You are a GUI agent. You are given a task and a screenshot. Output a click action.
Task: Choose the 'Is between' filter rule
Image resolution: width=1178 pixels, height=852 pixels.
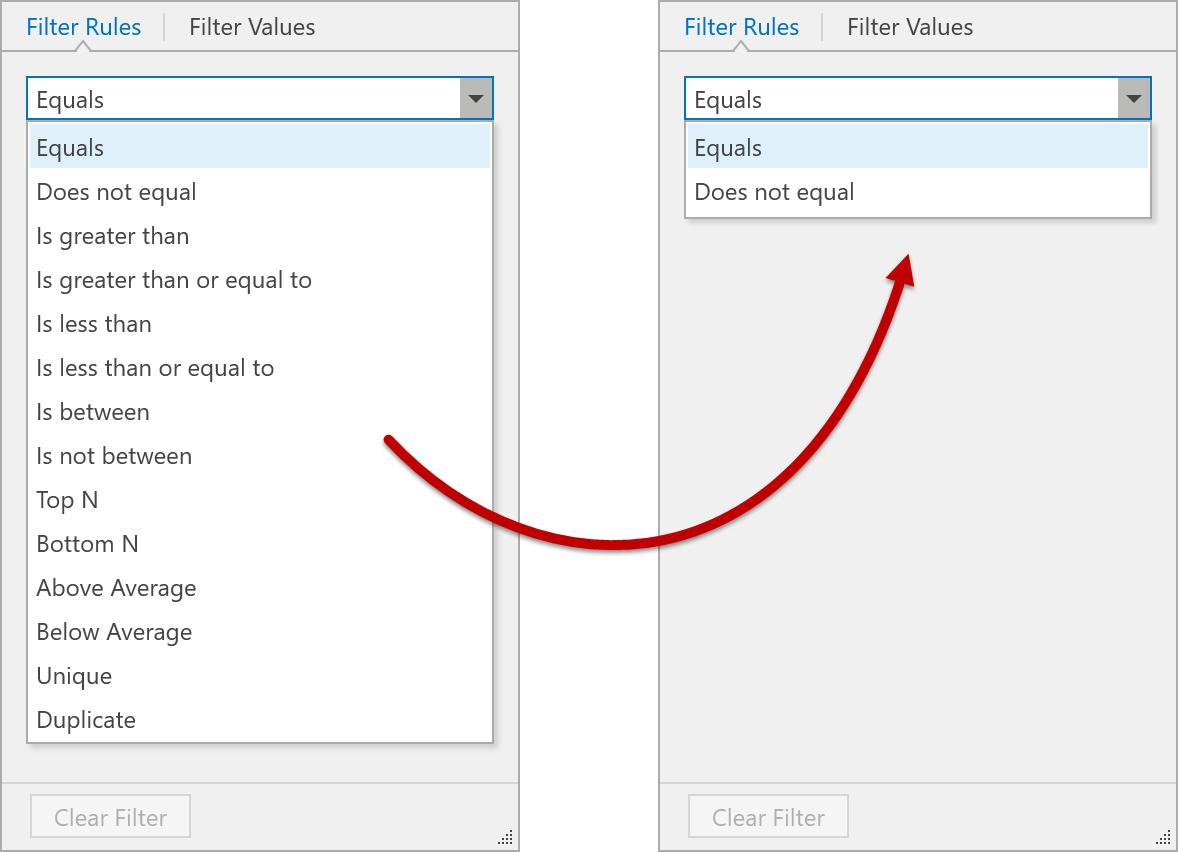coord(93,412)
